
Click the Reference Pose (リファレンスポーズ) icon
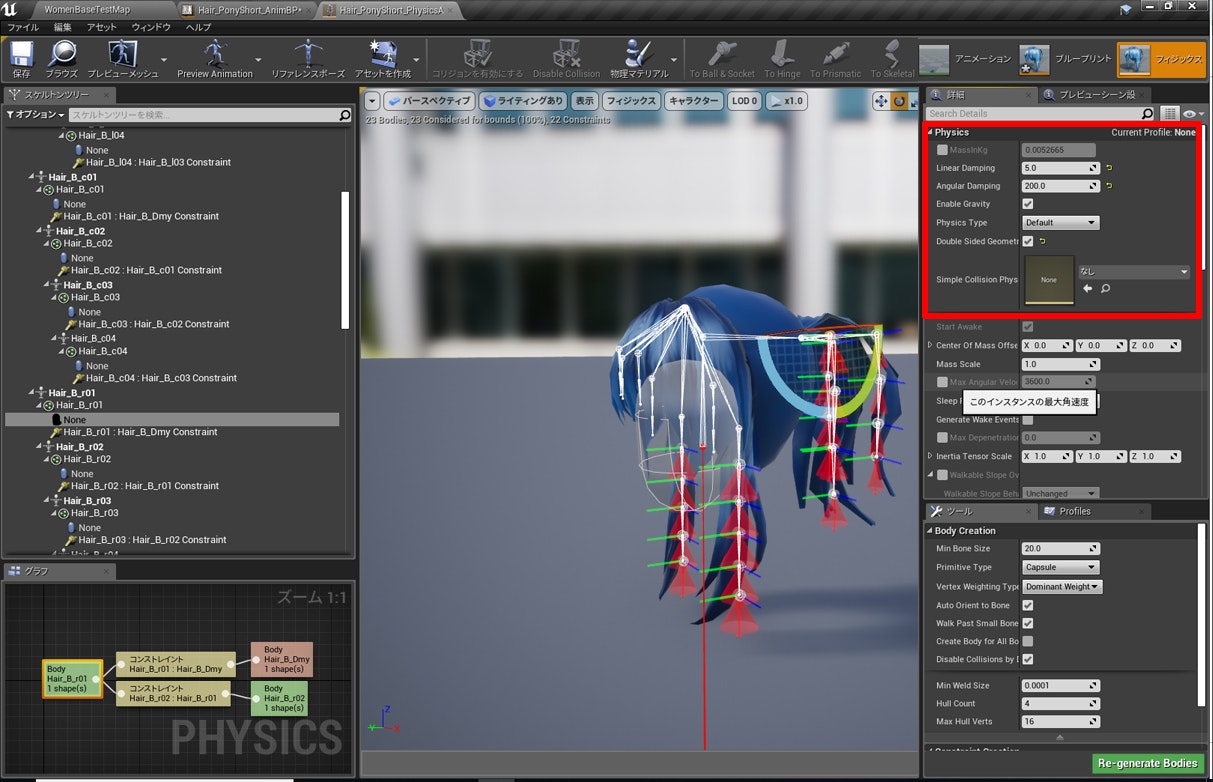pyautogui.click(x=307, y=54)
